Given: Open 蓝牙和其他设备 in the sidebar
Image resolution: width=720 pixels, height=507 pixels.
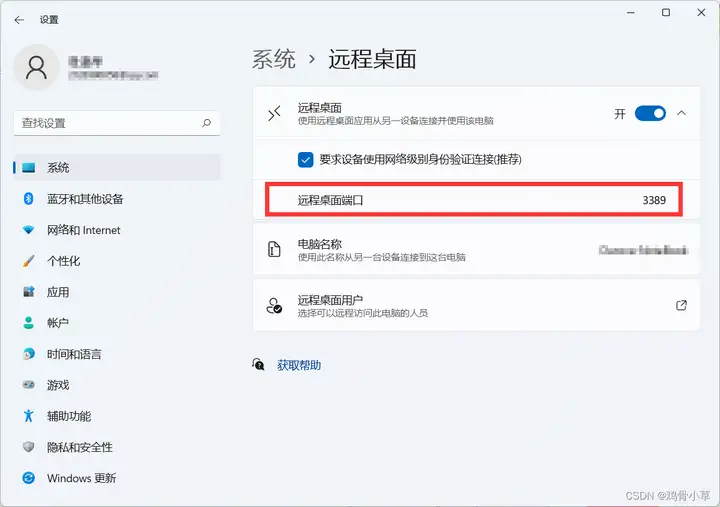Looking at the screenshot, I should [x=117, y=198].
